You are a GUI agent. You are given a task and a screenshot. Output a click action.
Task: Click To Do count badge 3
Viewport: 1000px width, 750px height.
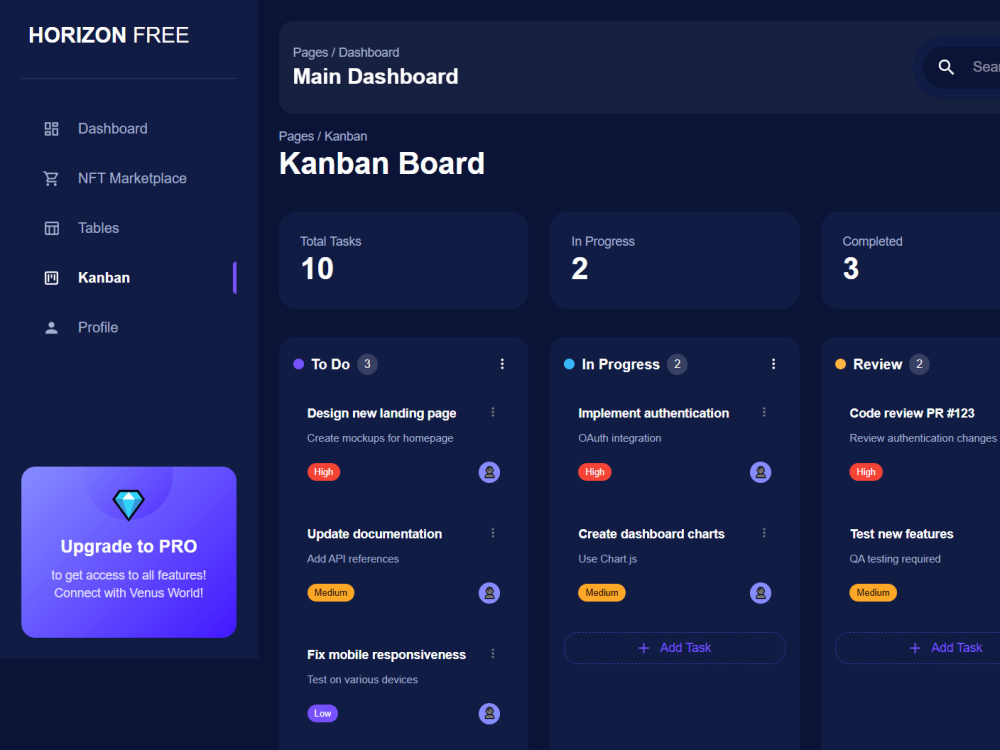pos(367,364)
